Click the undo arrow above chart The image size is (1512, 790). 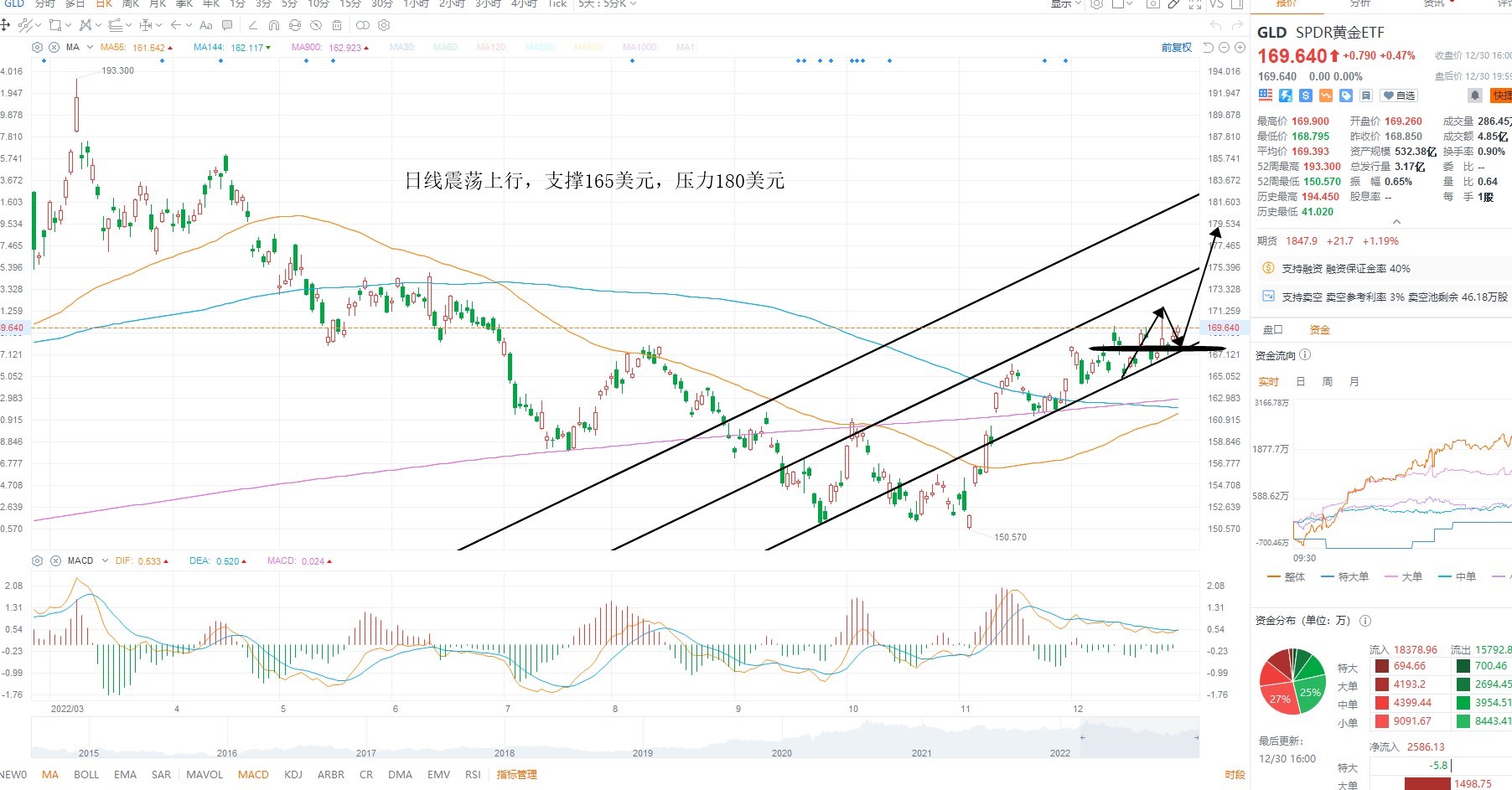1215,25
